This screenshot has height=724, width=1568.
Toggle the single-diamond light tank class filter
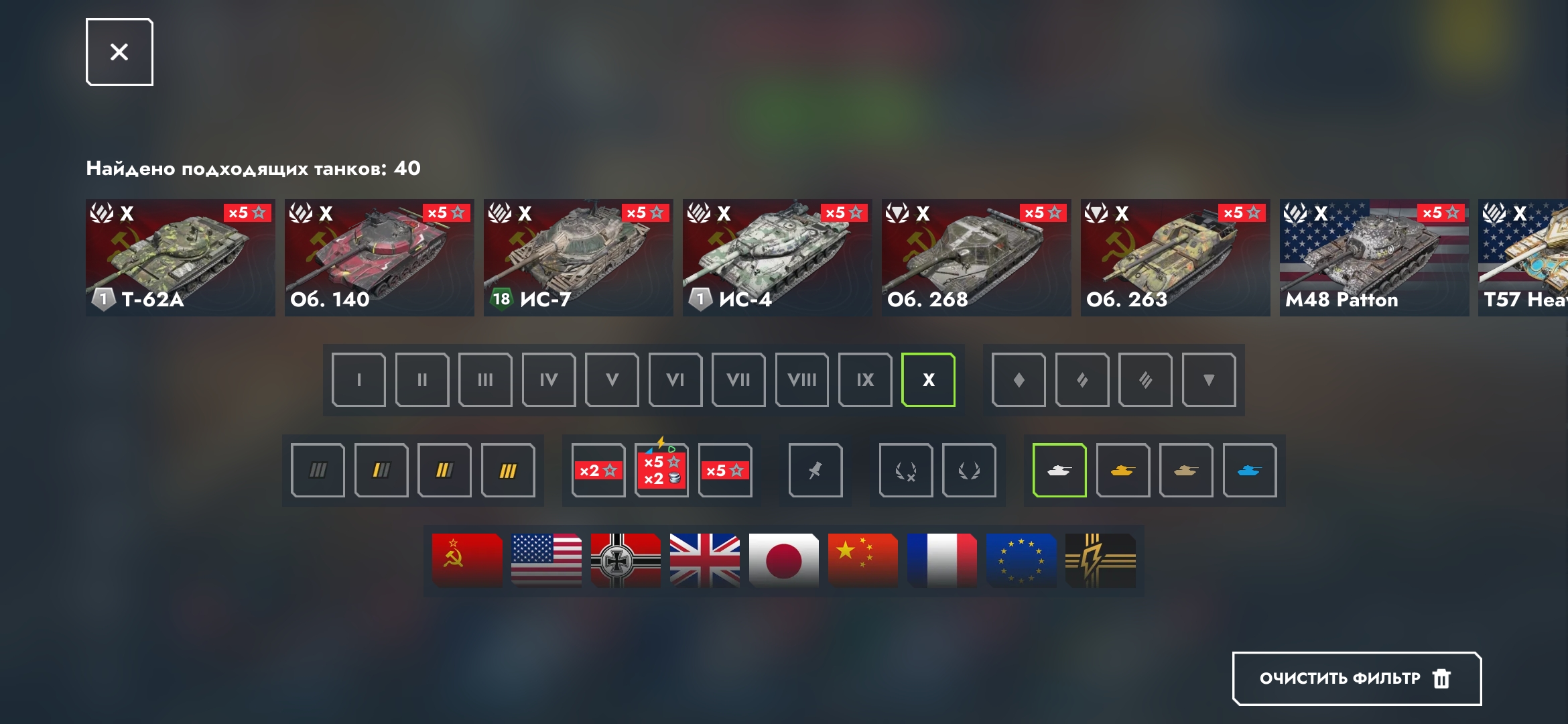pos(1019,380)
